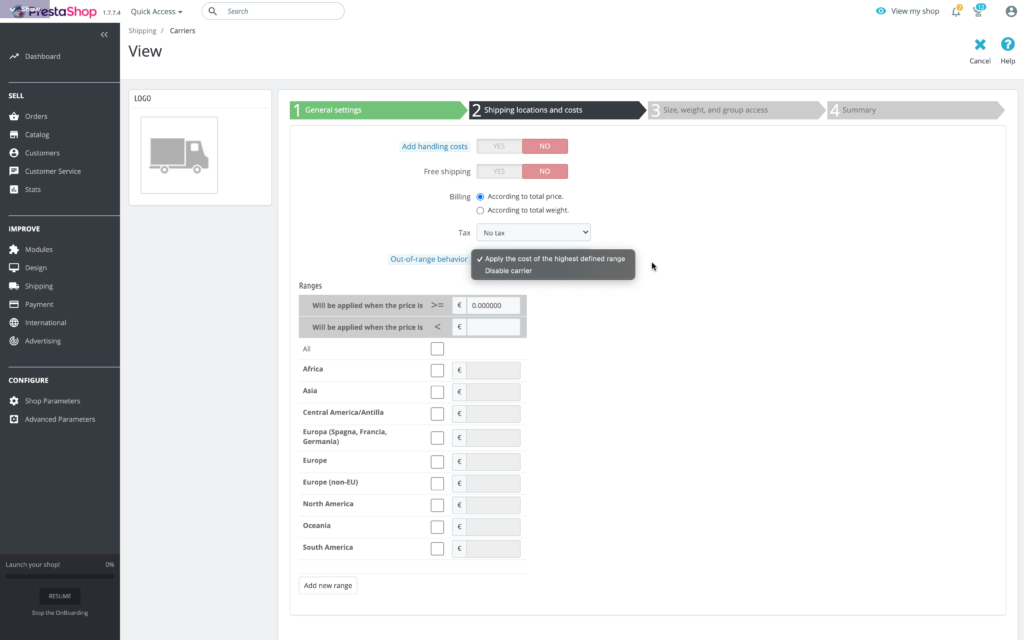Click the View my shop eye icon
Image resolution: width=1024 pixels, height=640 pixels.
881,11
